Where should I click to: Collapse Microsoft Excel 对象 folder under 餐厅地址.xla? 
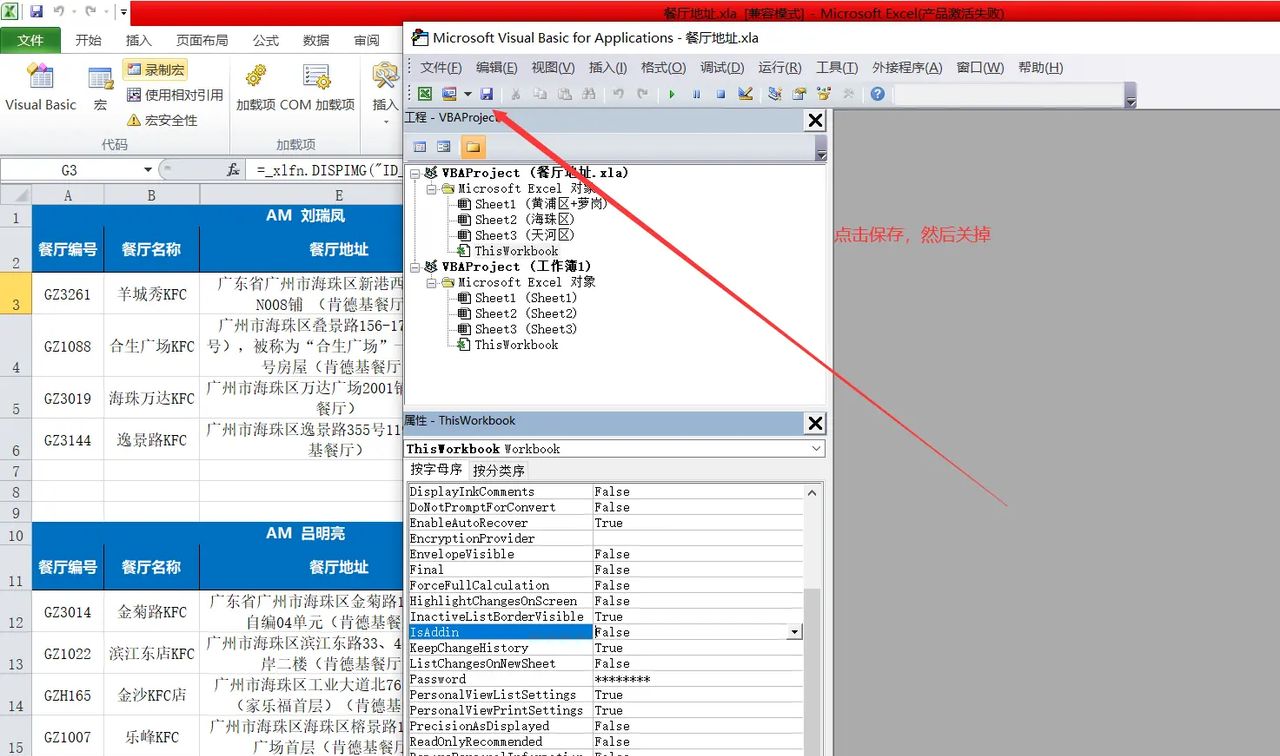pyautogui.click(x=432, y=188)
